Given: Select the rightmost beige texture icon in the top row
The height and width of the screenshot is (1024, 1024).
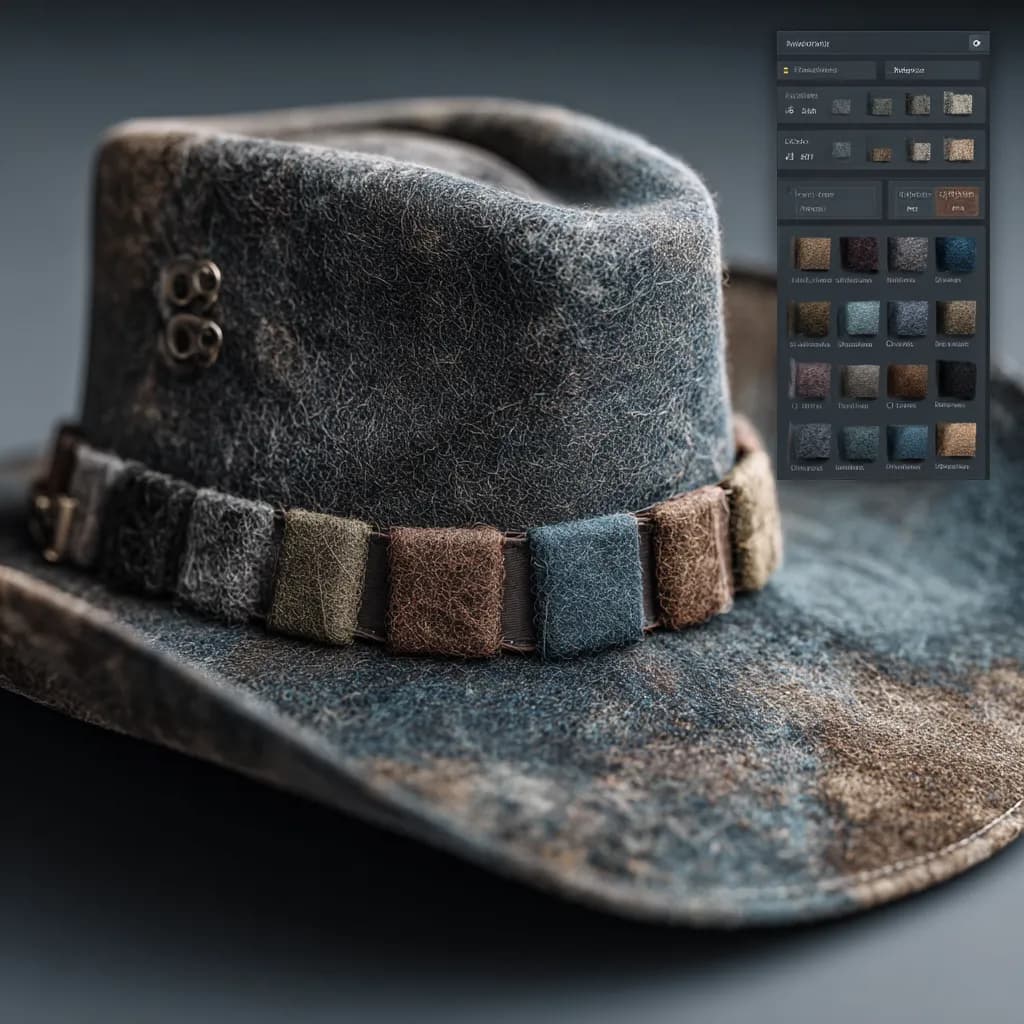Looking at the screenshot, I should 958,104.
